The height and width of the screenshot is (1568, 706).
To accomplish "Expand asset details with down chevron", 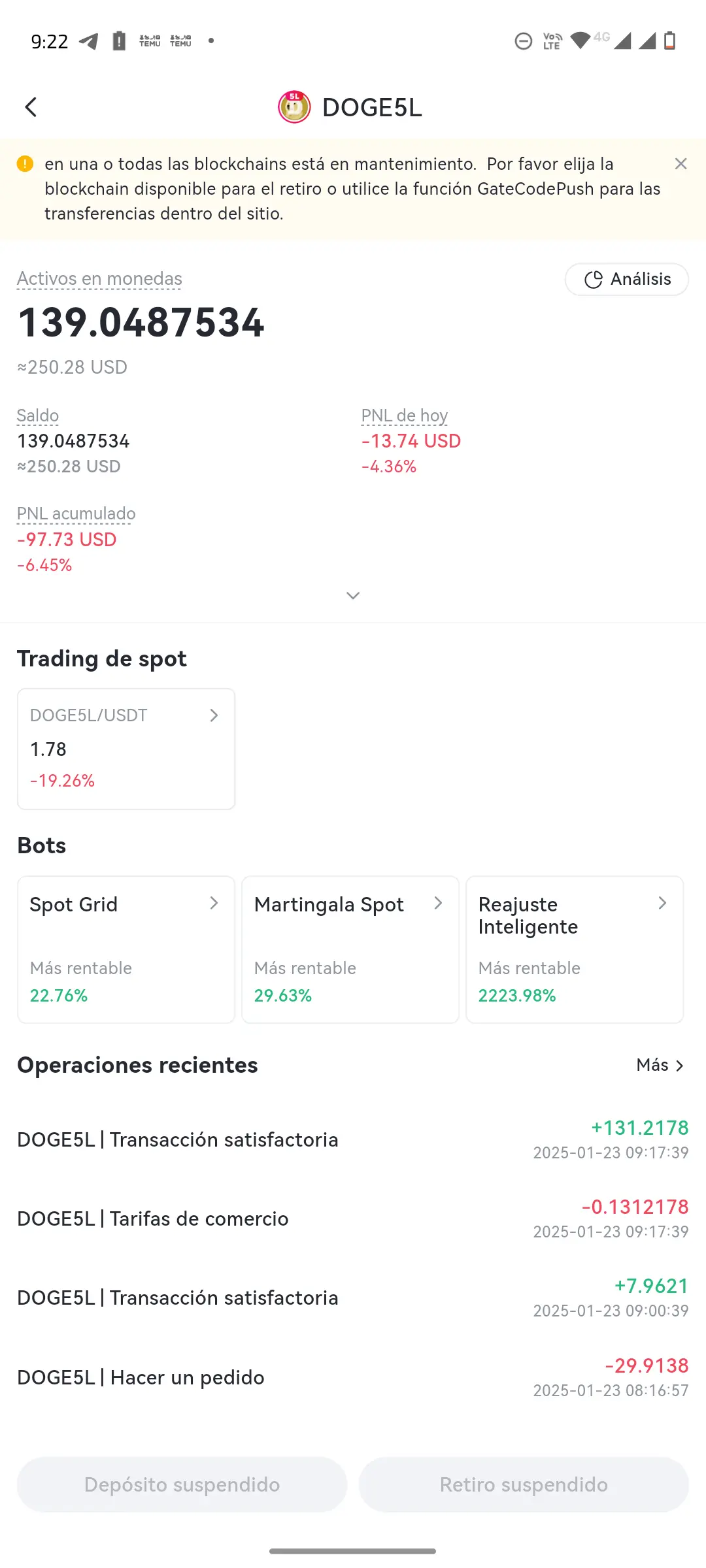I will click(x=353, y=595).
